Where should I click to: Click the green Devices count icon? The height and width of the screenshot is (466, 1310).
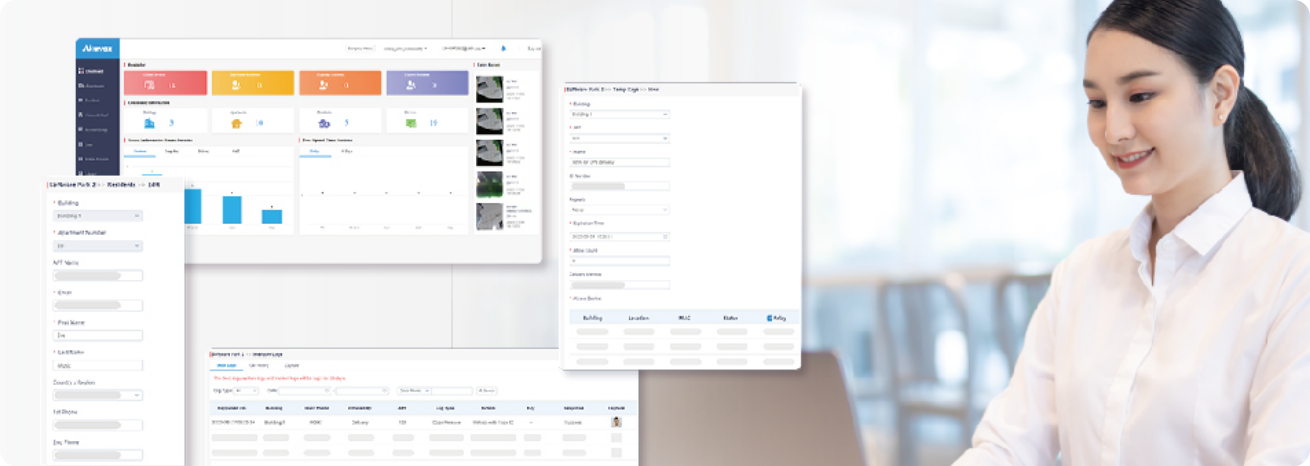pos(410,123)
